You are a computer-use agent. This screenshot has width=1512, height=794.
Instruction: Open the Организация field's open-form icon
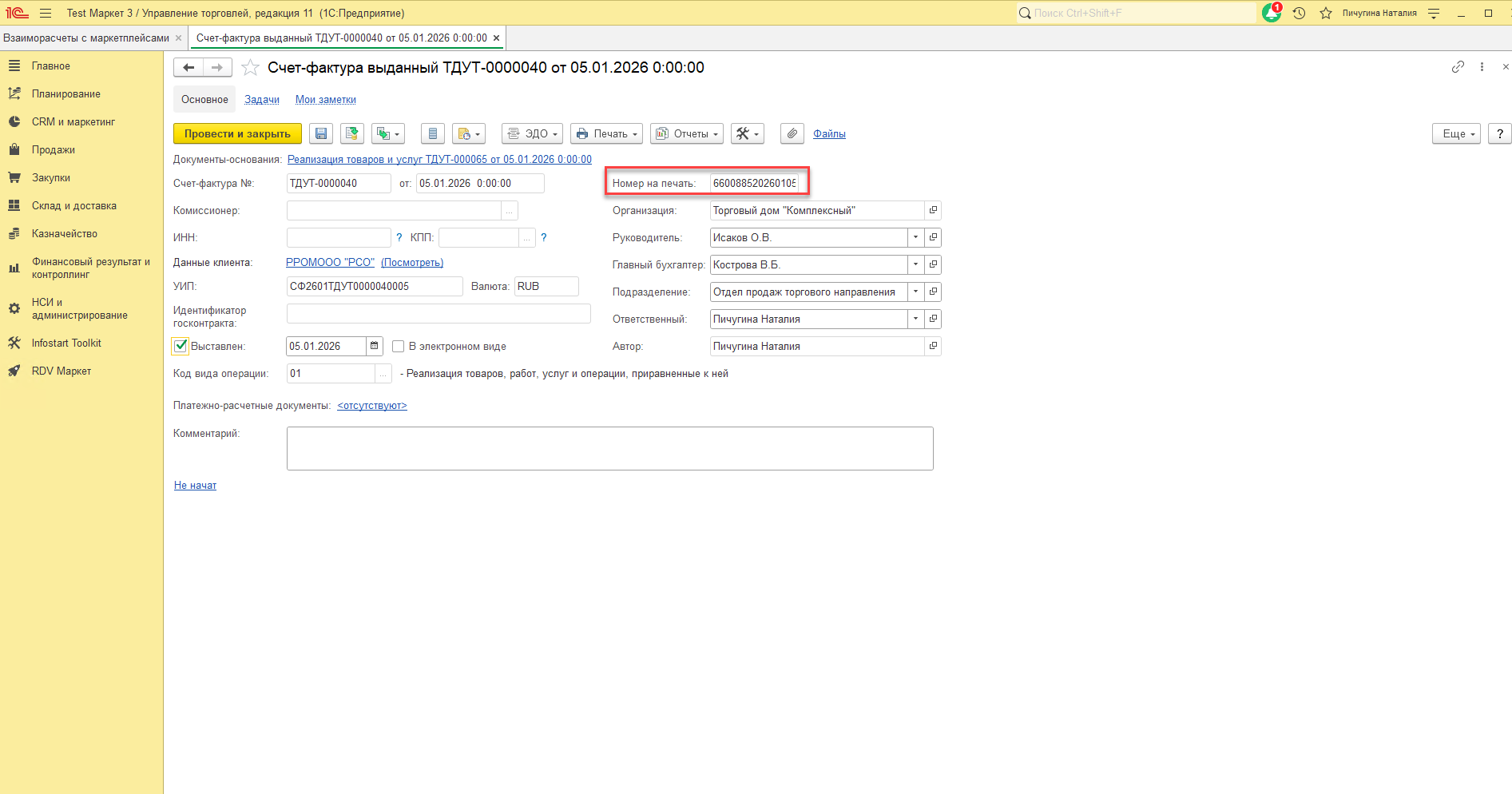point(932,211)
